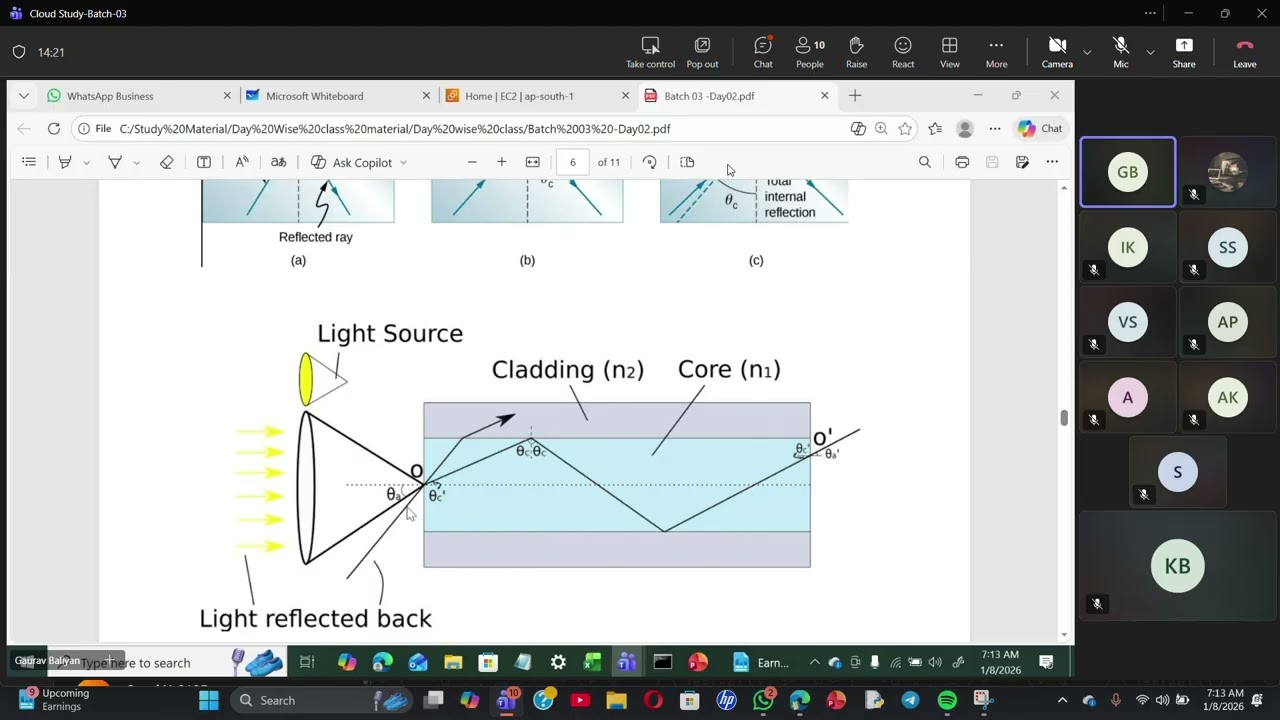The image size is (1280, 720).
Task: Open Telegram from taskbar
Action: click(910, 701)
